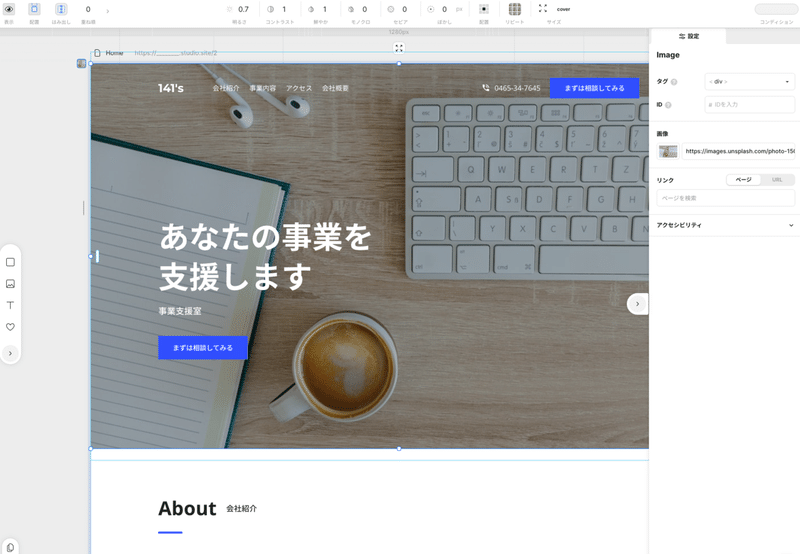Select the text T tool in sidebar
The image size is (800, 554).
click(x=10, y=305)
